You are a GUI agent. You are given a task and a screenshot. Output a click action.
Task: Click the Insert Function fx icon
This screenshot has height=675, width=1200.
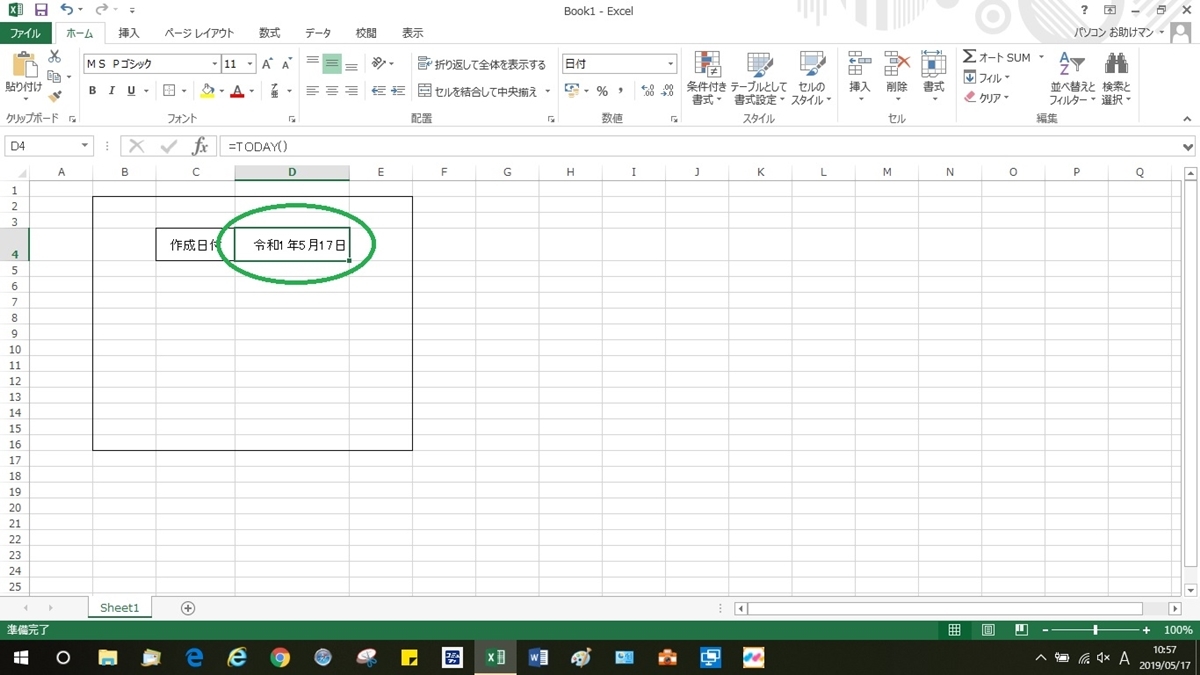(x=200, y=146)
